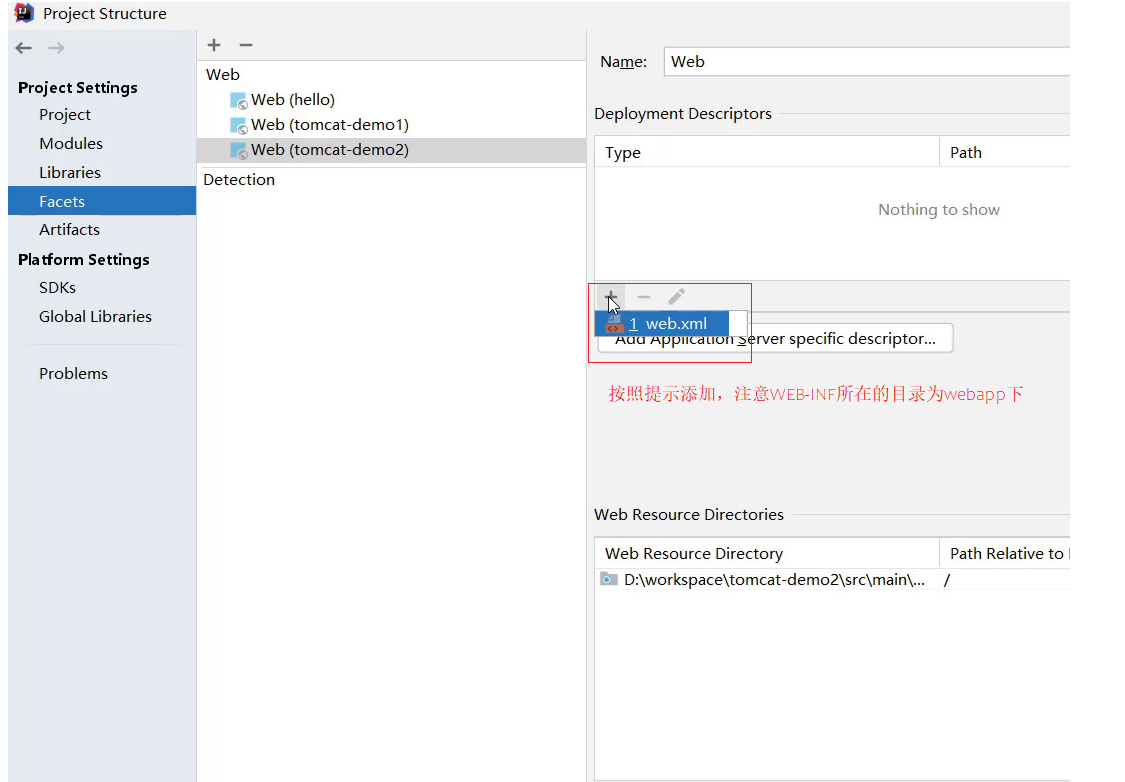The height and width of the screenshot is (782, 1125).
Task: Select the Web facet type node
Action: point(222,75)
